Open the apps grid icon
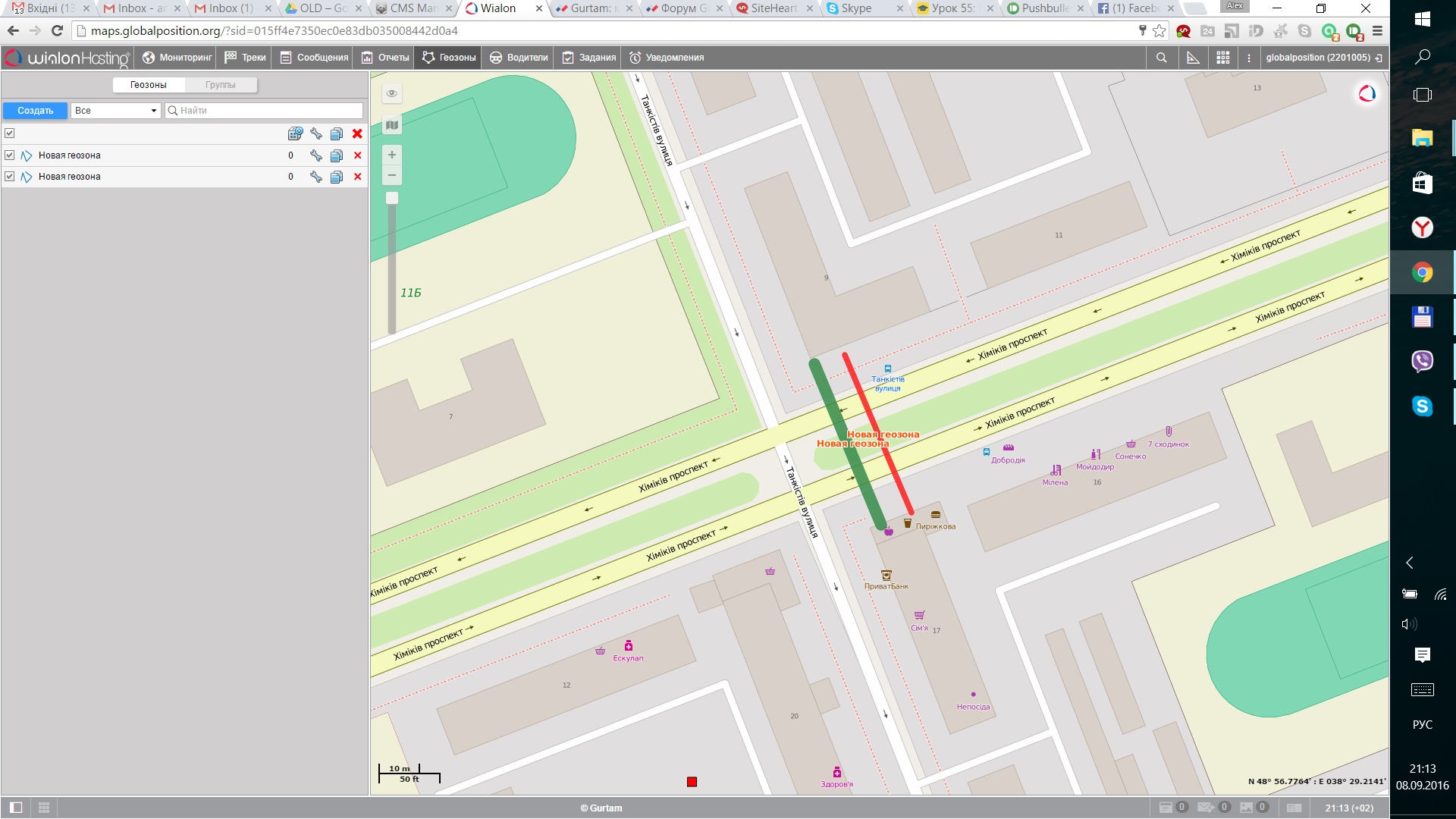 click(x=1222, y=58)
